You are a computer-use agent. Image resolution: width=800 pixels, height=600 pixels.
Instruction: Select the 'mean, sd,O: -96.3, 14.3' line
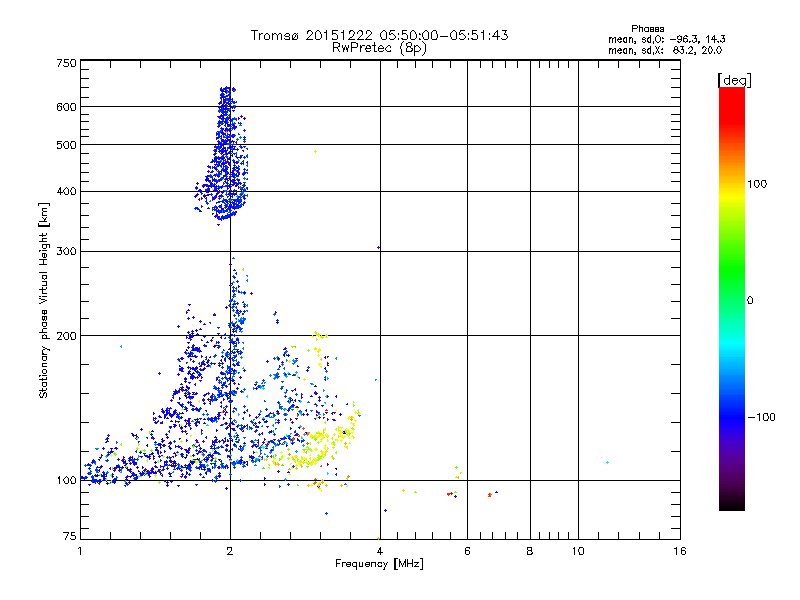coord(667,39)
